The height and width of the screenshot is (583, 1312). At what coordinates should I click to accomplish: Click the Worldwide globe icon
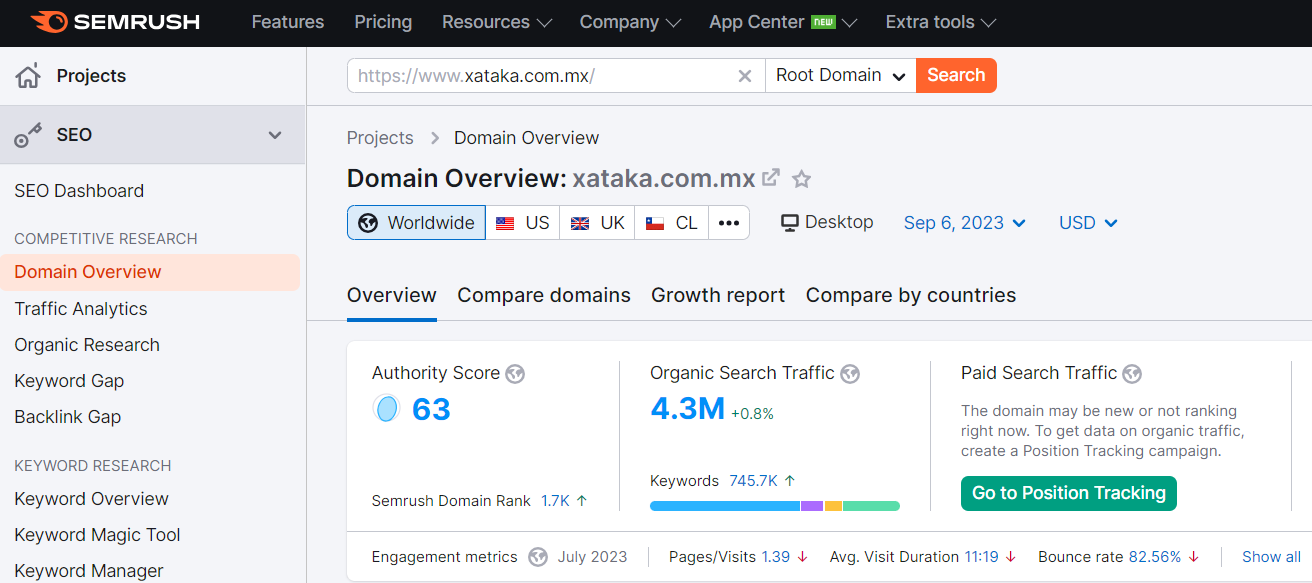[x=368, y=223]
